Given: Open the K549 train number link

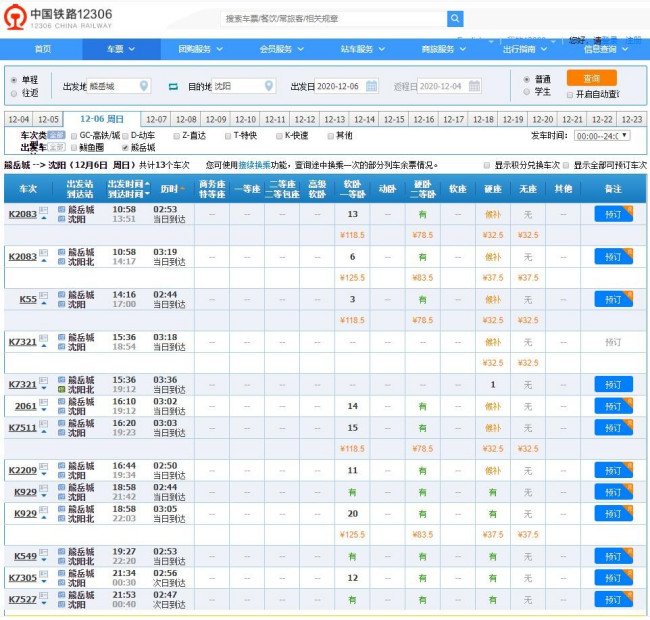Looking at the screenshot, I should [26, 556].
